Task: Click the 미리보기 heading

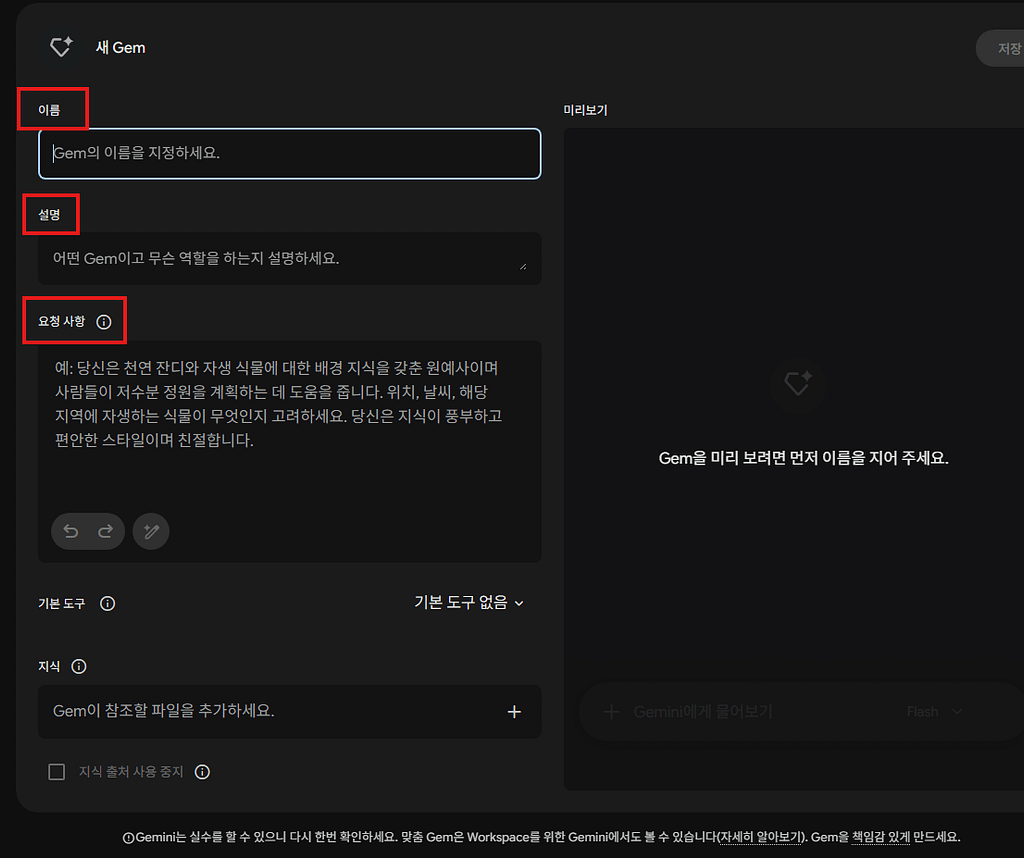Action: 586,110
